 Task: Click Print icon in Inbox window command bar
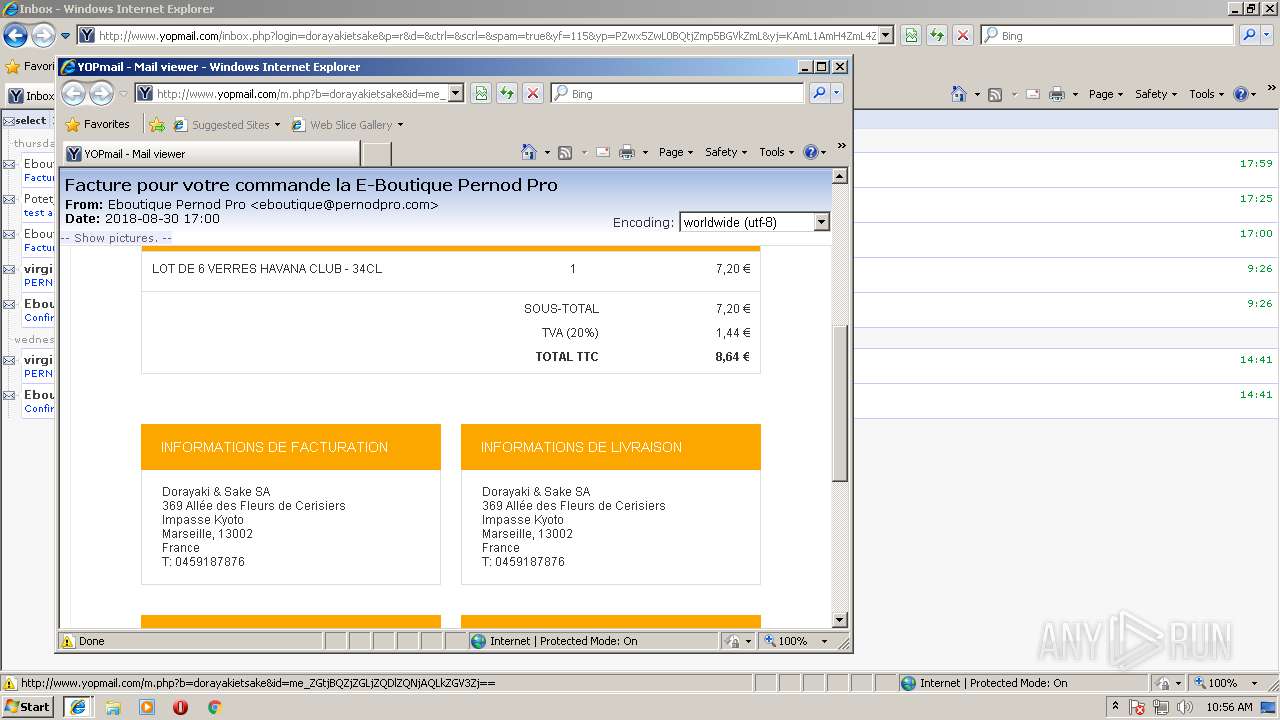pyautogui.click(x=1057, y=94)
